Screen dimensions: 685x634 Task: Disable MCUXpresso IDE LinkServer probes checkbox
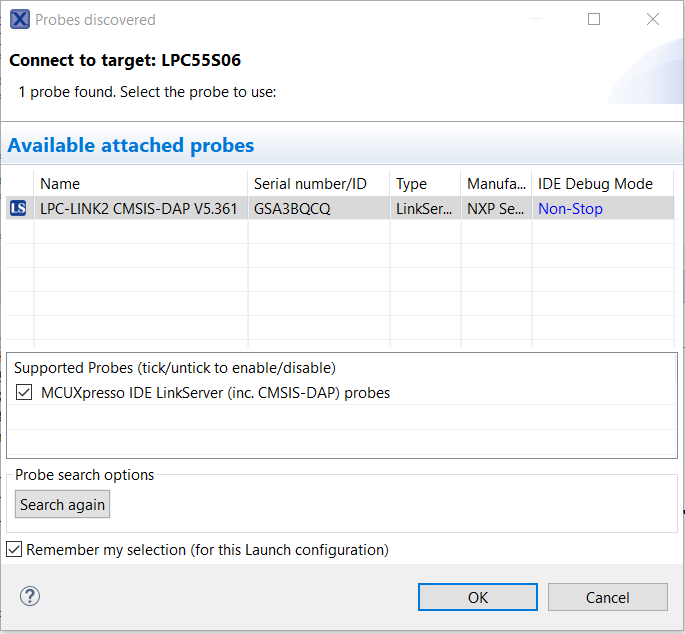click(24, 393)
